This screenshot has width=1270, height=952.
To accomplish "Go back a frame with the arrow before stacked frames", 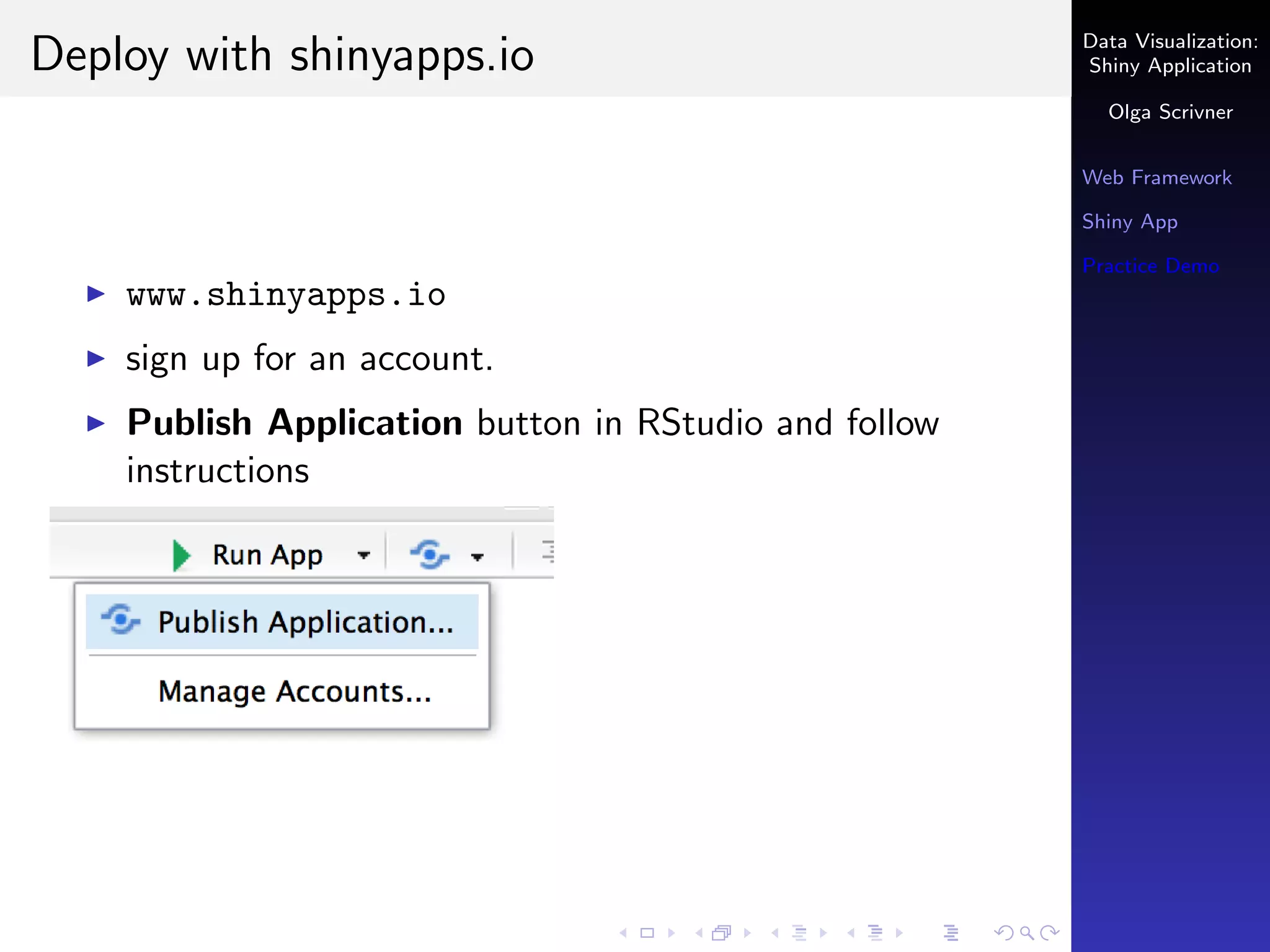I will point(699,933).
